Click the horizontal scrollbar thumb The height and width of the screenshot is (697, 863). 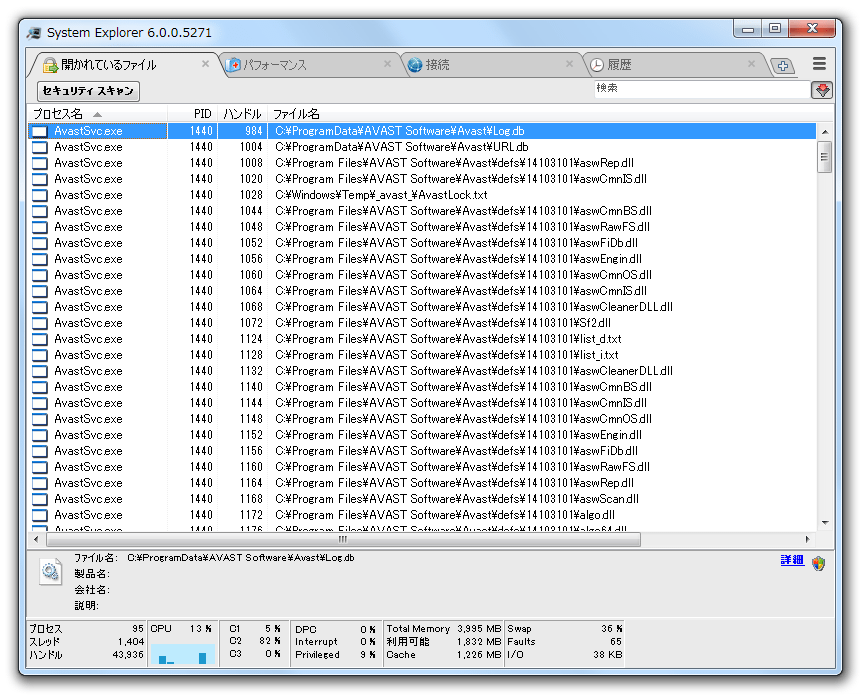pos(343,540)
